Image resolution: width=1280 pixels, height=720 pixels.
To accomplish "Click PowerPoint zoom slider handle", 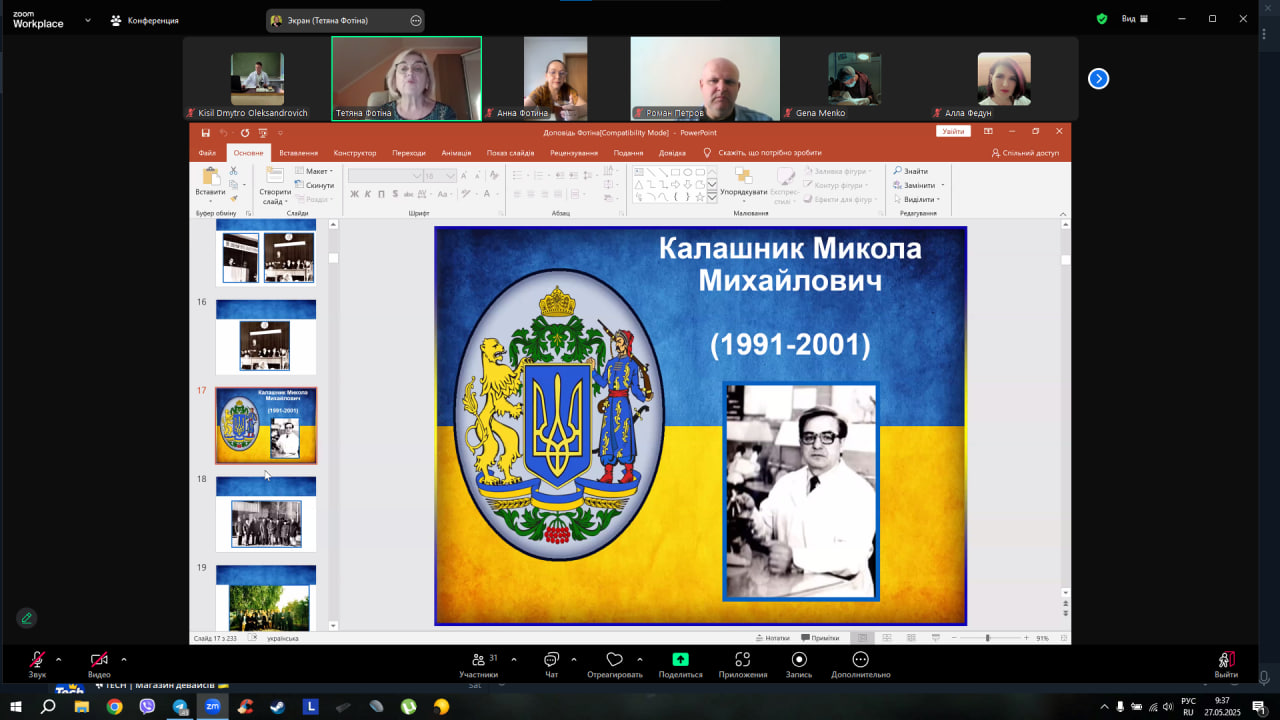I will coord(987,638).
